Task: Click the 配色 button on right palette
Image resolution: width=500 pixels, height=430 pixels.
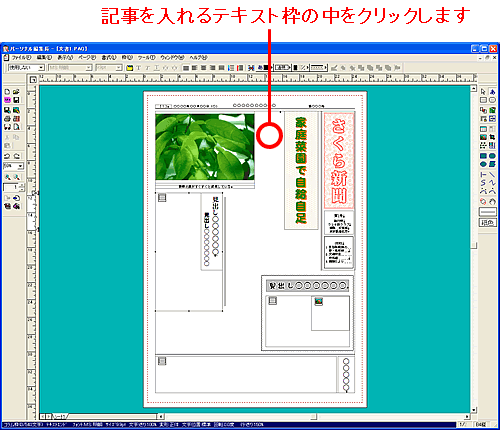Action: point(488,223)
